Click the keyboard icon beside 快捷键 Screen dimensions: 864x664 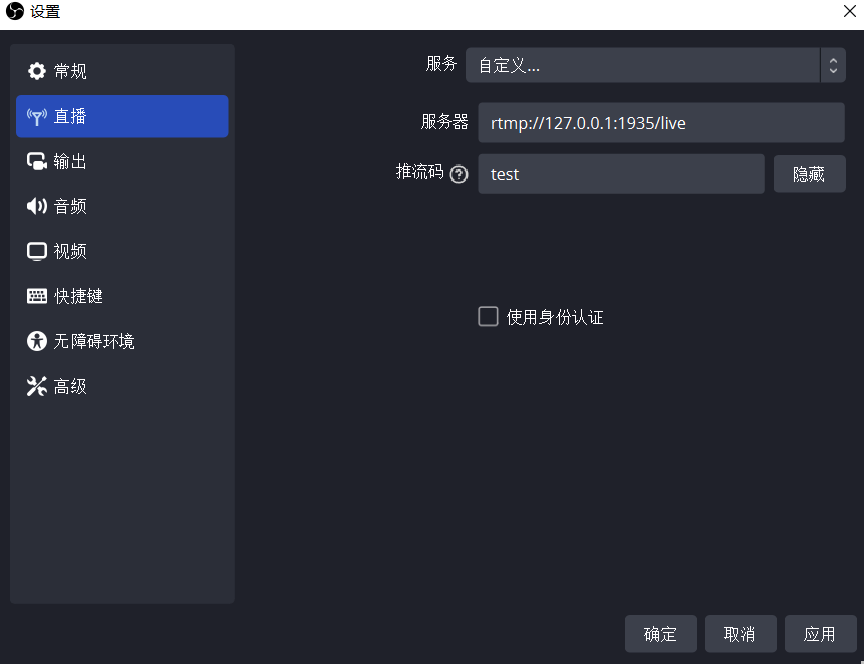coord(37,296)
